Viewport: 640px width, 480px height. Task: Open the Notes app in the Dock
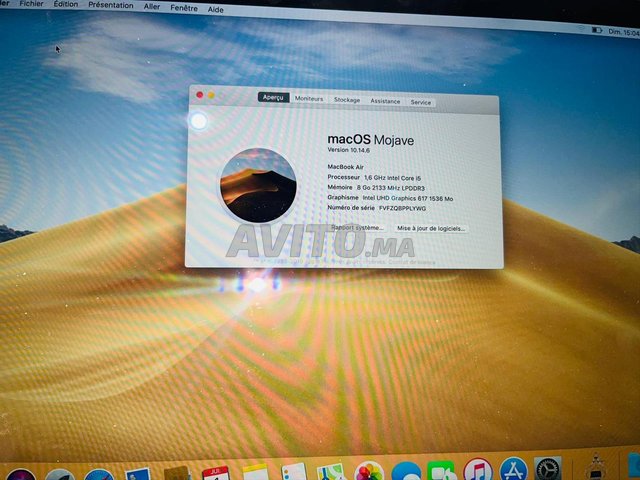pos(255,473)
